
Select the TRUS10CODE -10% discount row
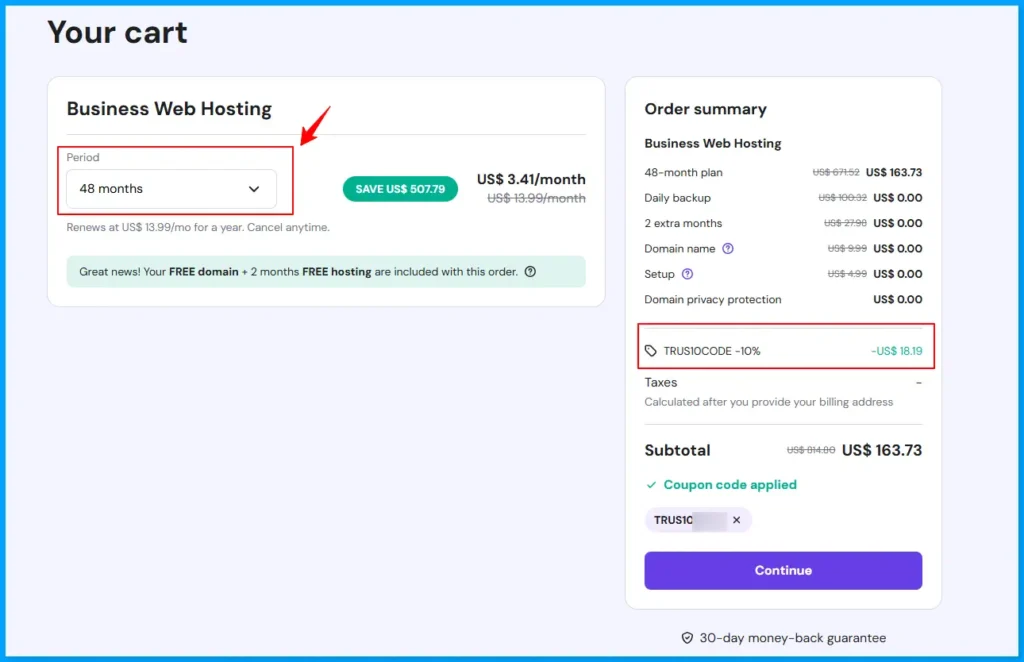click(x=785, y=351)
